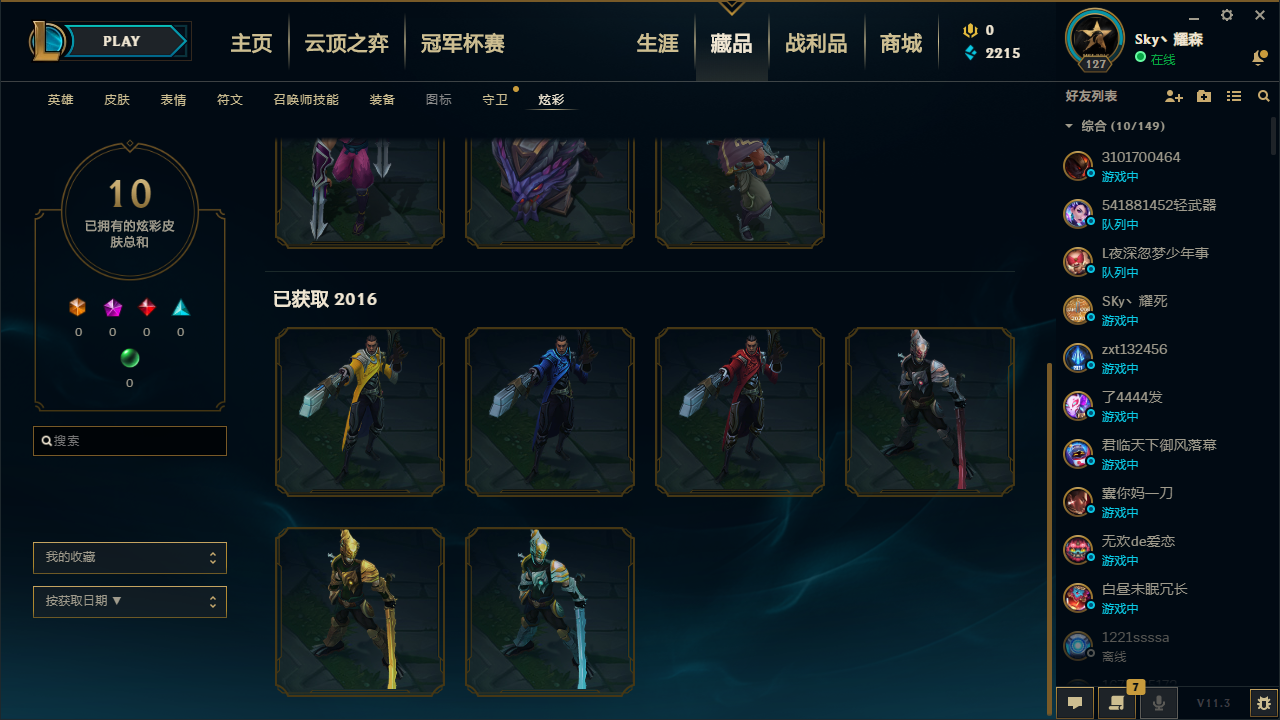
Task: Click the bug report icon
Action: (x=1264, y=703)
